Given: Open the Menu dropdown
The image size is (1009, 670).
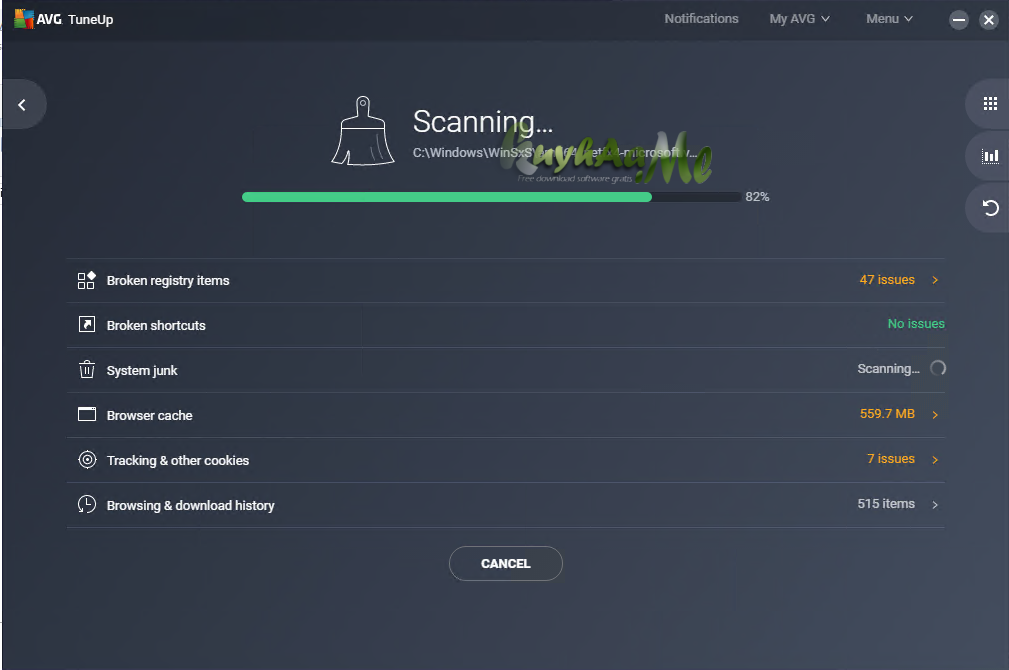Looking at the screenshot, I should click(889, 19).
